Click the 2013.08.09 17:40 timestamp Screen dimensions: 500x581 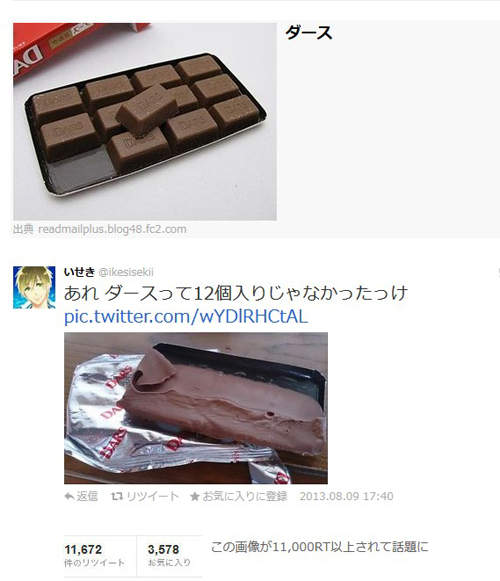(347, 496)
